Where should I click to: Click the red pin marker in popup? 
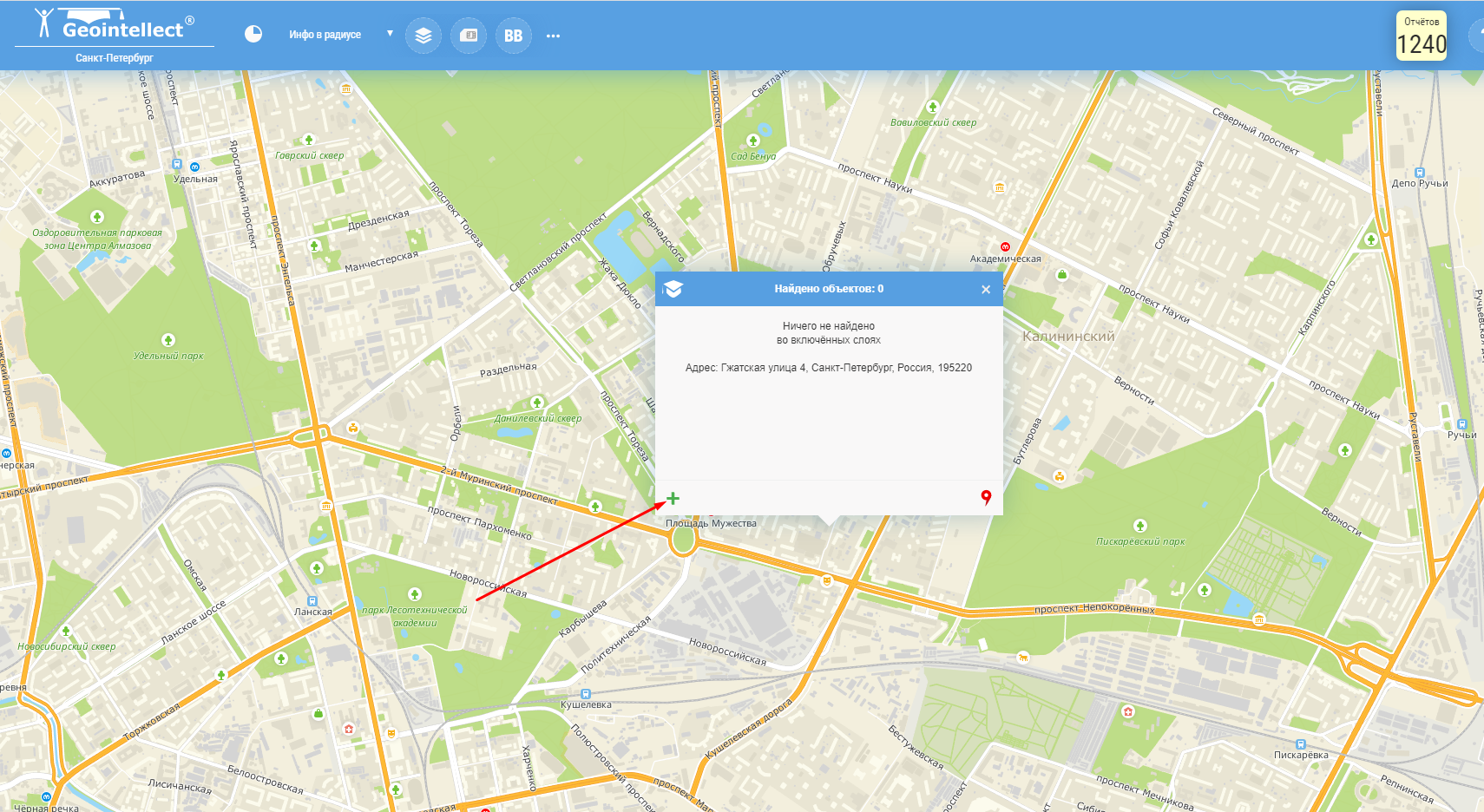986,497
